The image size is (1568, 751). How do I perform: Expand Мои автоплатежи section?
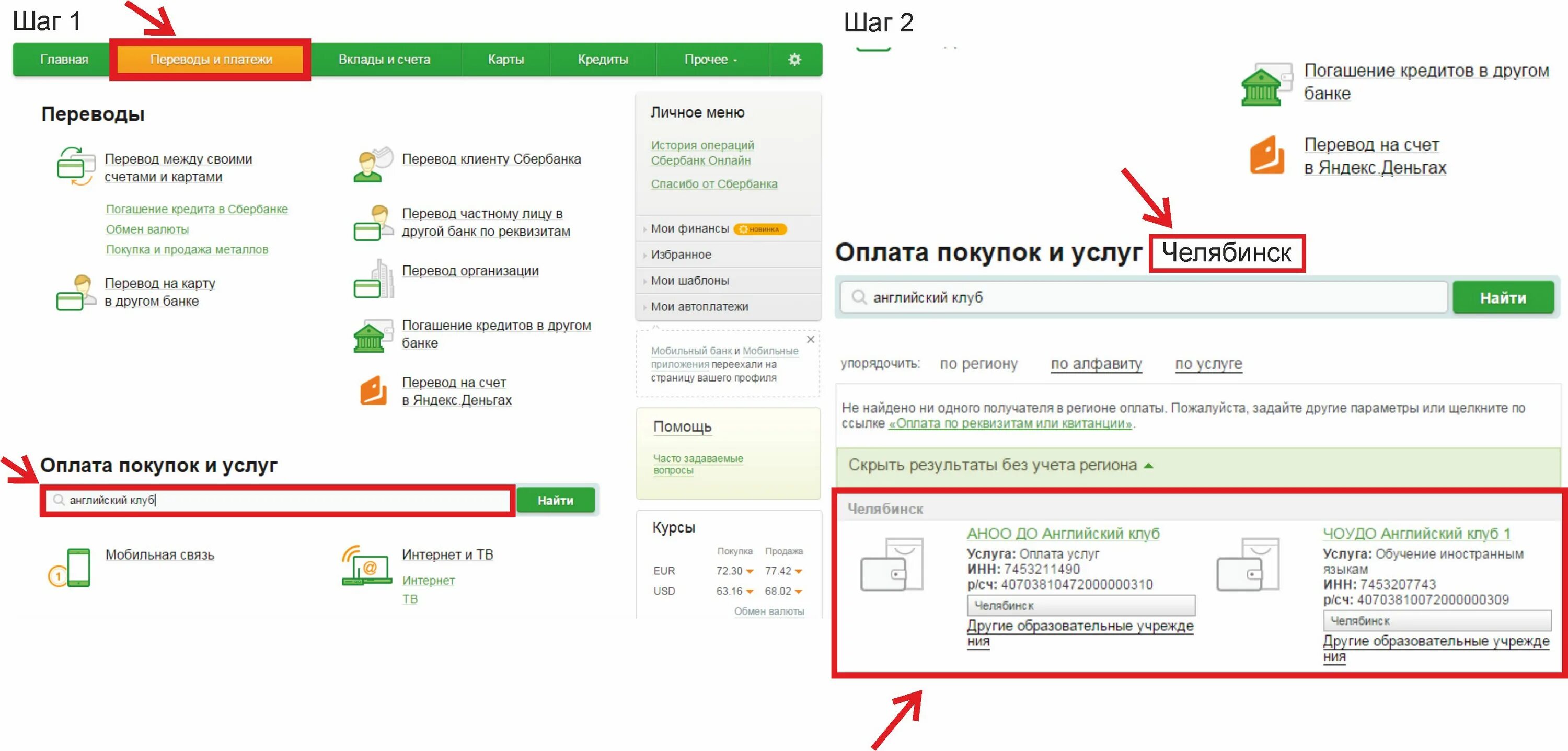[x=728, y=307]
